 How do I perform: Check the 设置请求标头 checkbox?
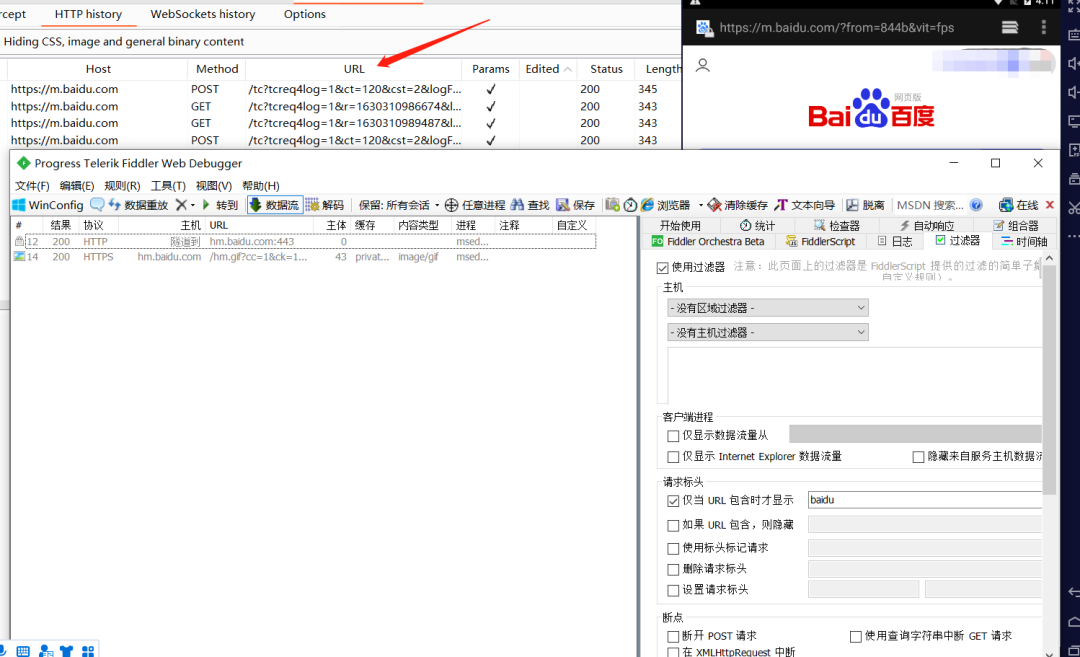673,590
